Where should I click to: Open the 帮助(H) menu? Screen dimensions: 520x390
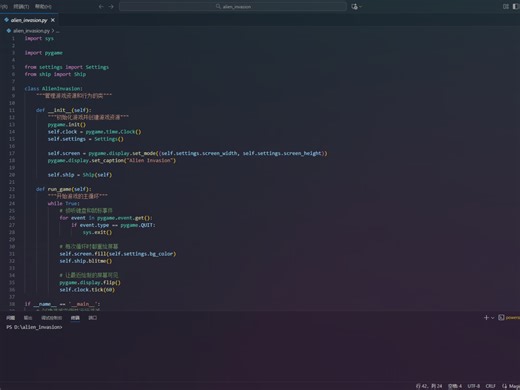pos(43,6)
